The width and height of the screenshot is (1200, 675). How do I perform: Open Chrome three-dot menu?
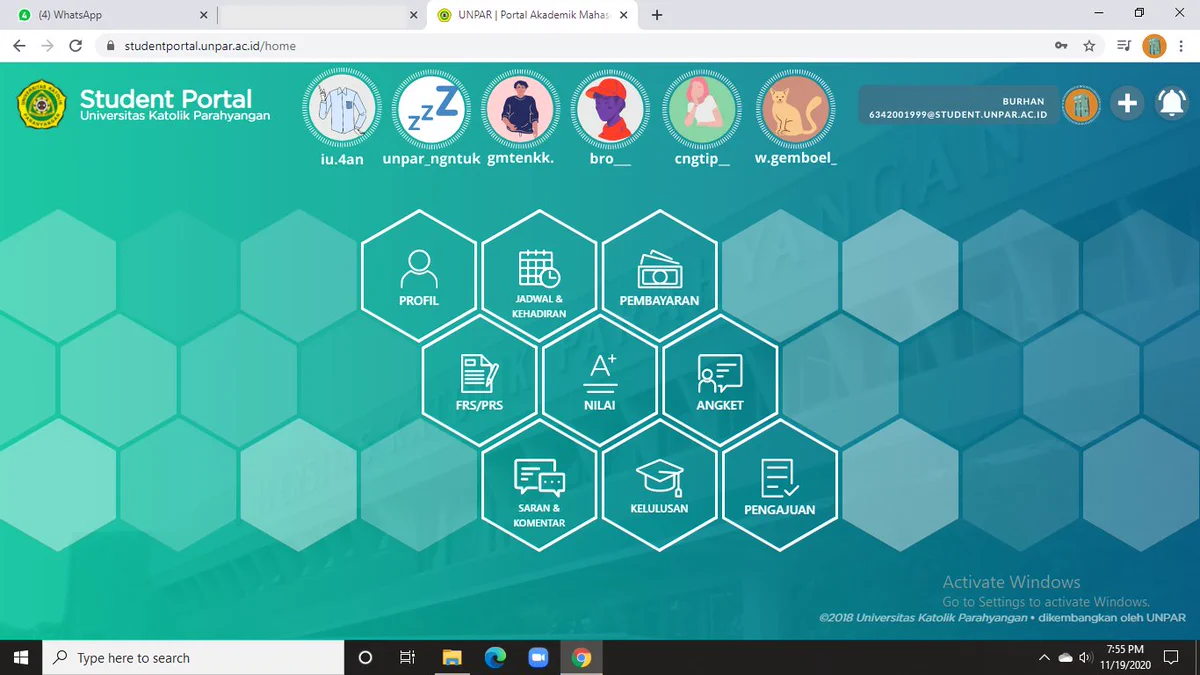pos(1181,45)
